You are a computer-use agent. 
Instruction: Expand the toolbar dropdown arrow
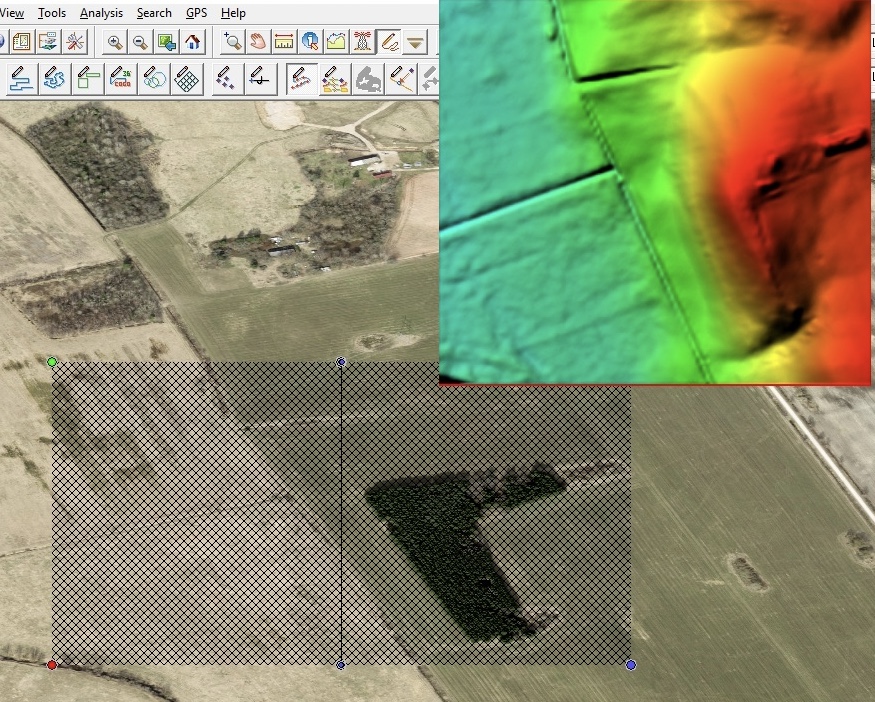tap(415, 42)
